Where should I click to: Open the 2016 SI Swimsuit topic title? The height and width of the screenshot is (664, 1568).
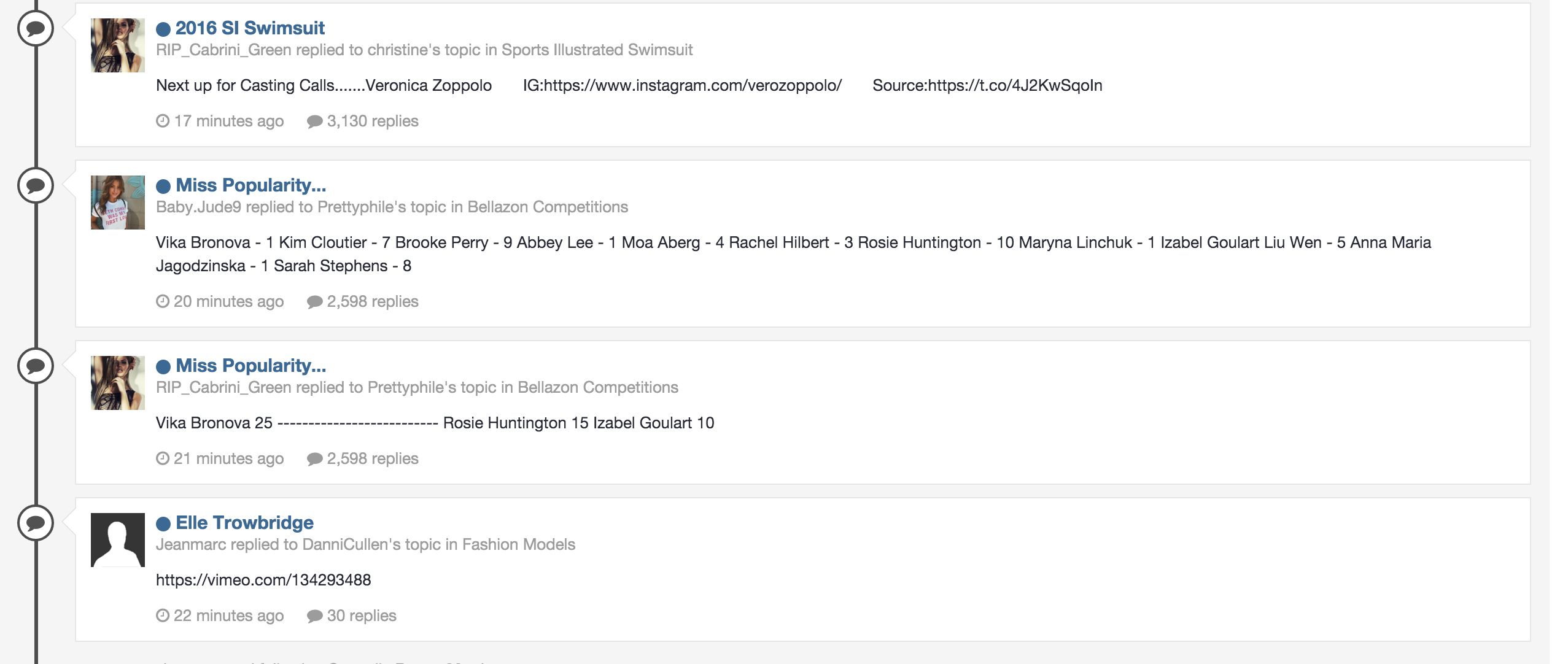click(250, 28)
